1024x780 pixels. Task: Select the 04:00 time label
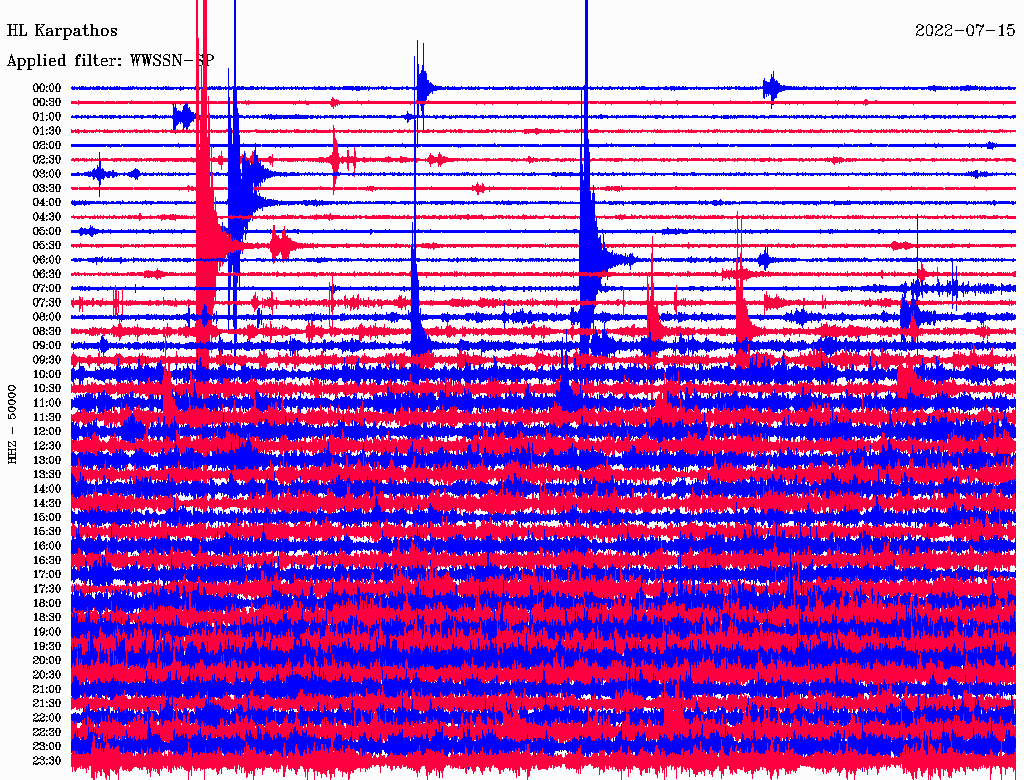pyautogui.click(x=47, y=203)
